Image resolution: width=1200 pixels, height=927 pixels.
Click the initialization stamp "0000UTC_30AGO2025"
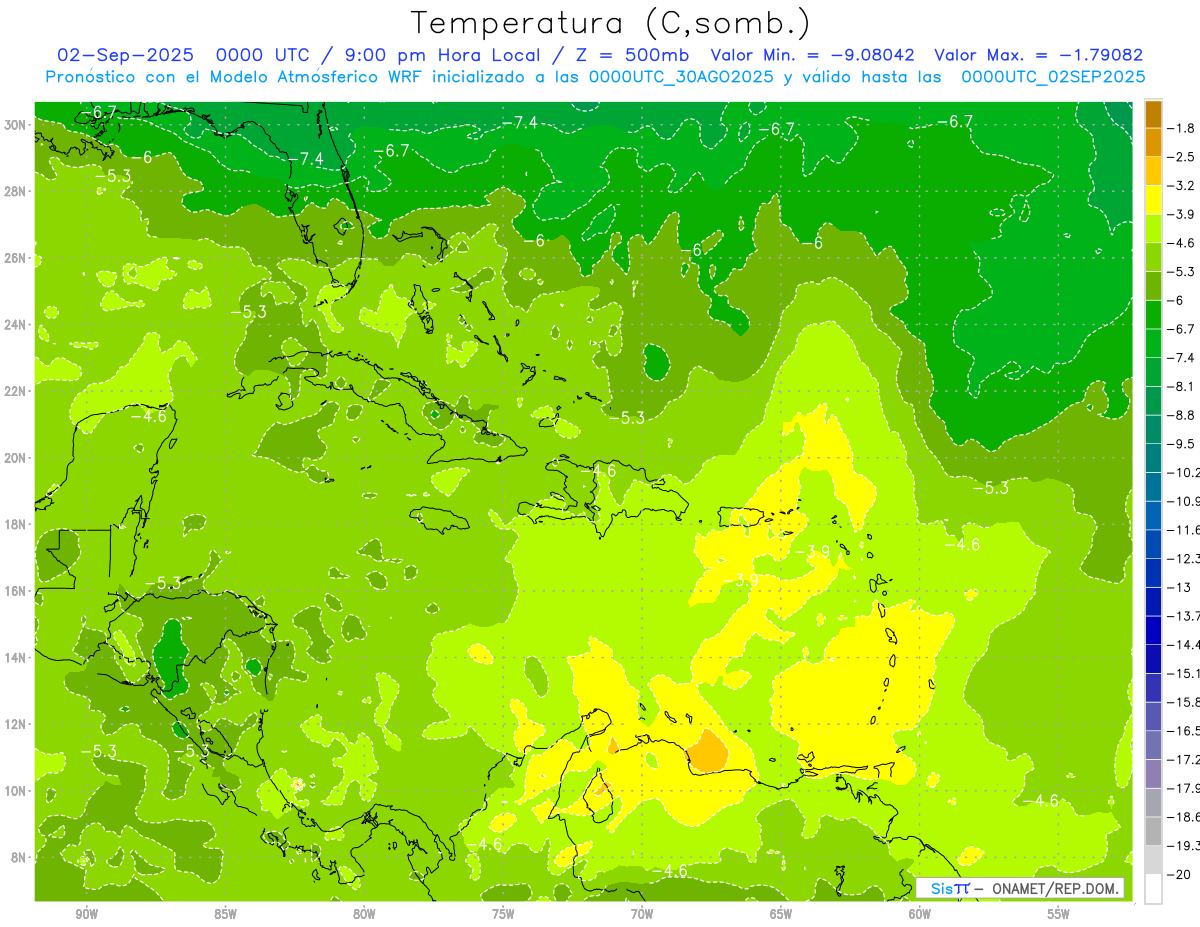[x=681, y=76]
